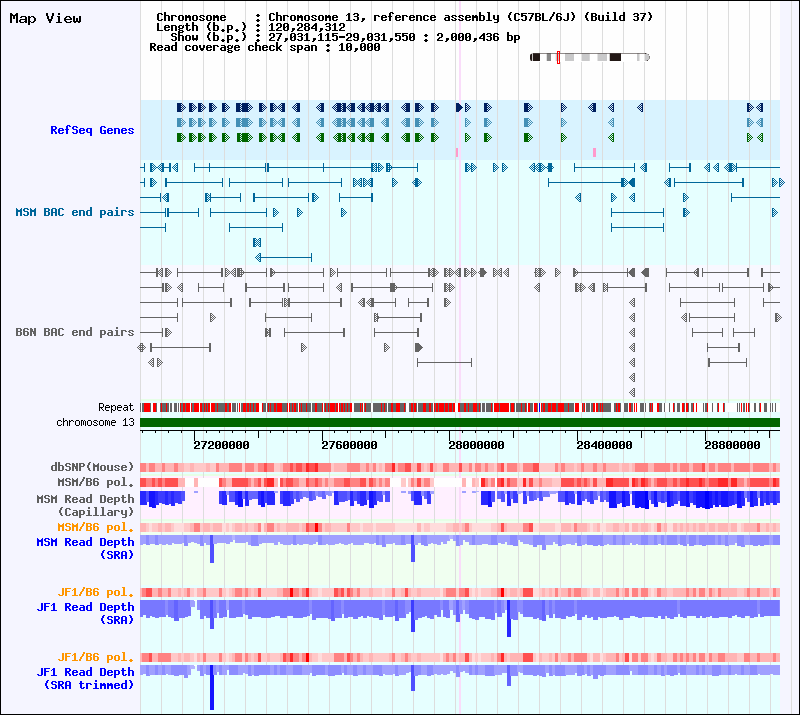800x715 pixels.
Task: Click the dbSNP(Mouse) density heat bar
Action: tap(460, 467)
